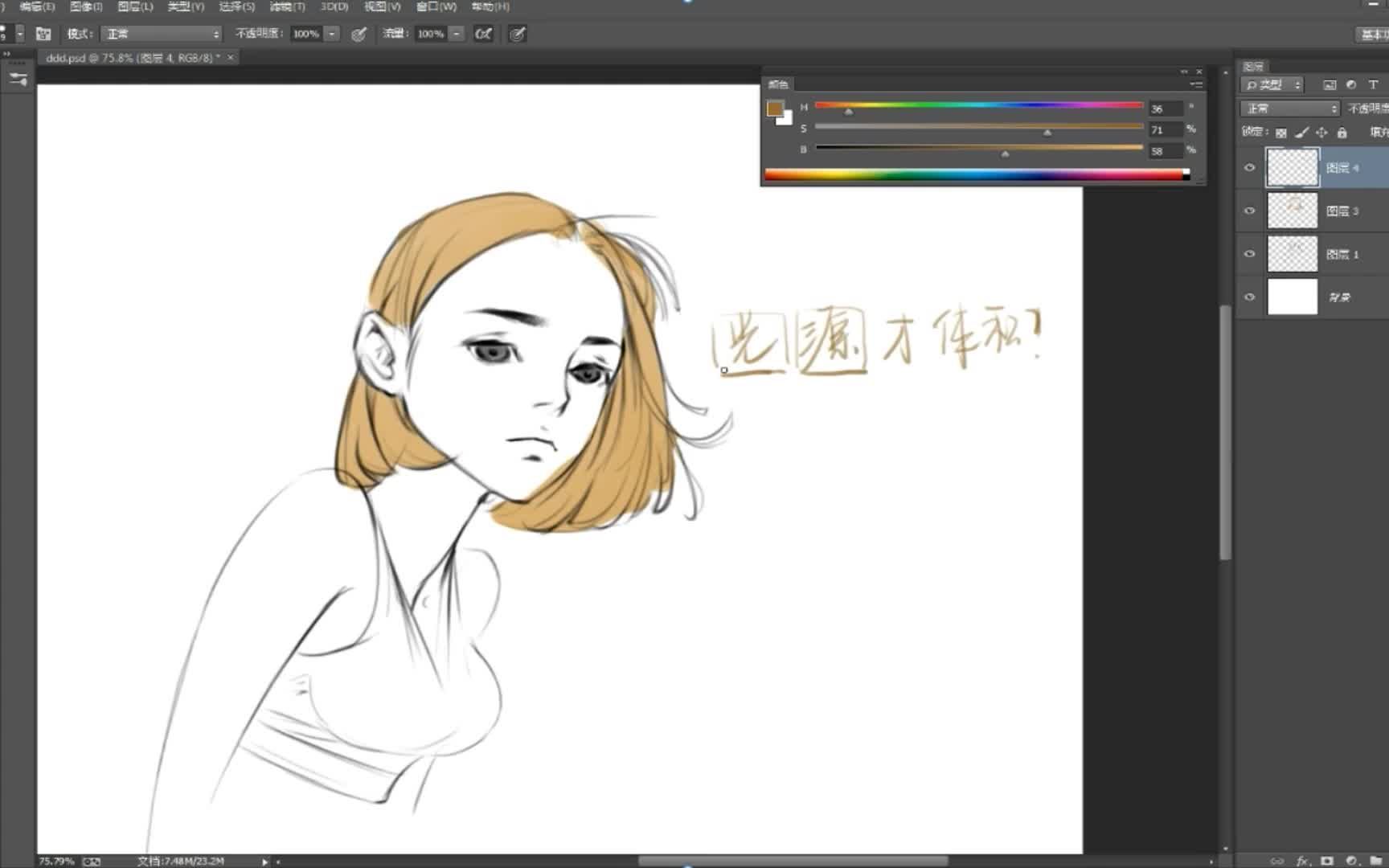Click the tablet pressure opacity icon
The image size is (1389, 868).
(359, 34)
